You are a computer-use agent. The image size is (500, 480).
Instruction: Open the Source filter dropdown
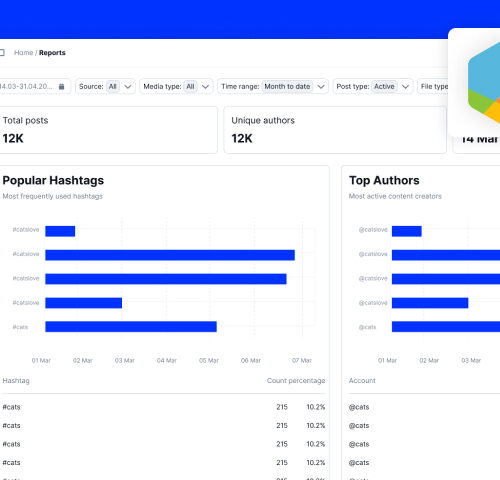coord(105,86)
